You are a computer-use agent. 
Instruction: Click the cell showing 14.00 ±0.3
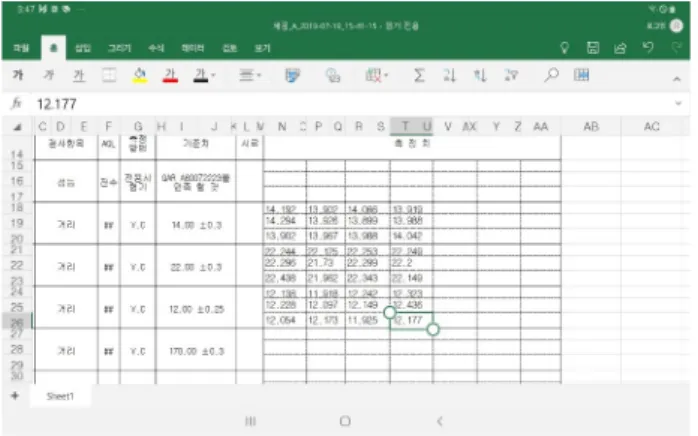[196, 225]
